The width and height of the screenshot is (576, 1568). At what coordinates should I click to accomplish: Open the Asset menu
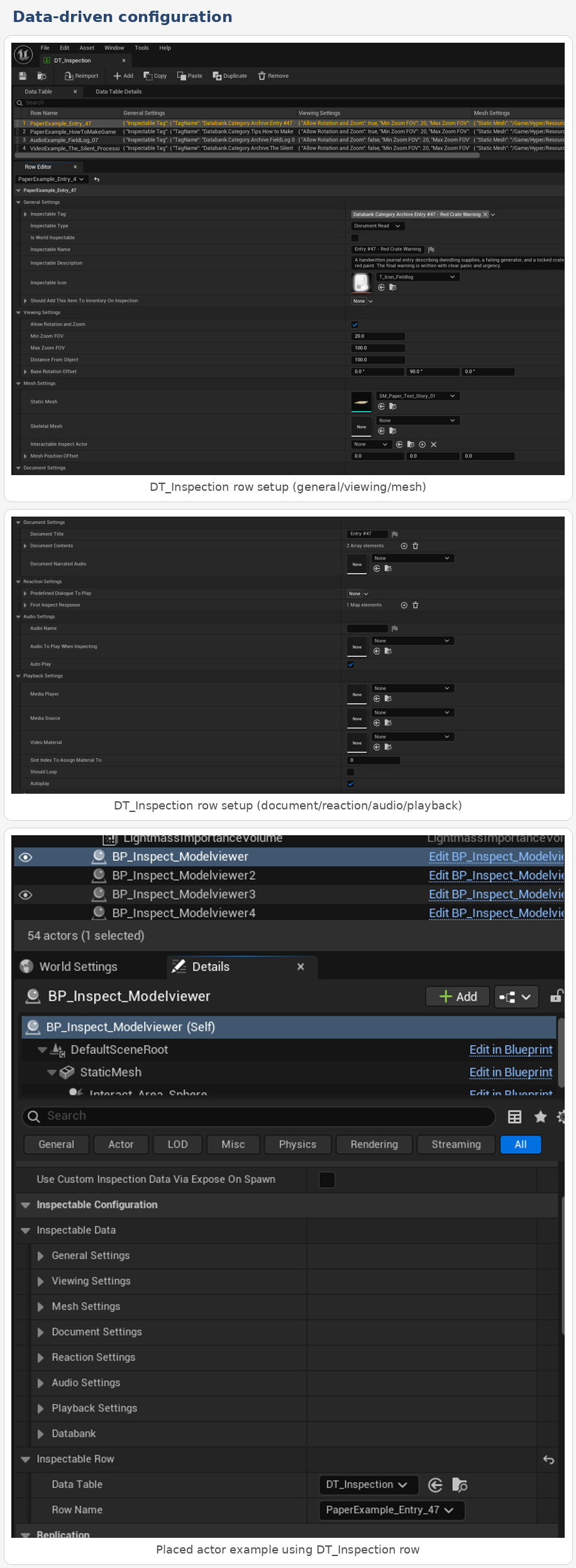click(87, 48)
